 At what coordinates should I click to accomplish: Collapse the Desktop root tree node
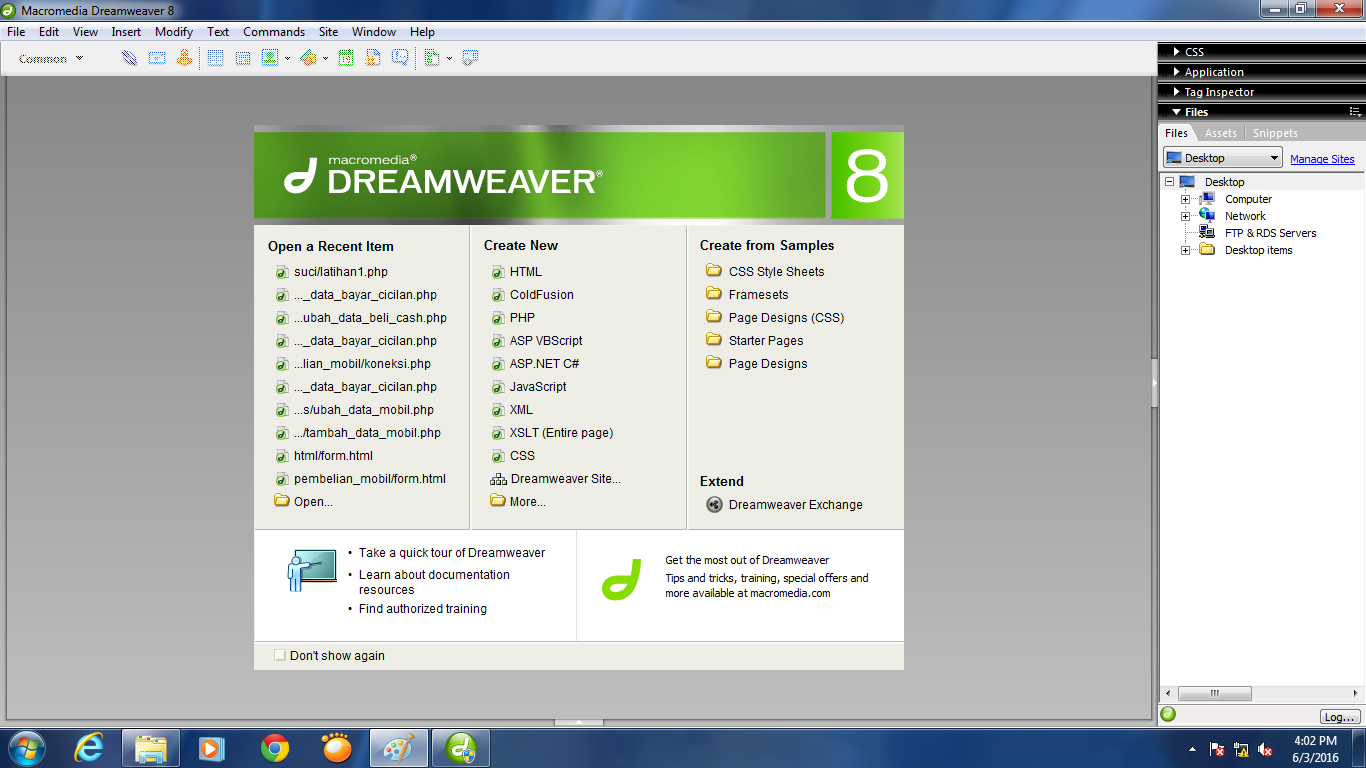(1169, 182)
